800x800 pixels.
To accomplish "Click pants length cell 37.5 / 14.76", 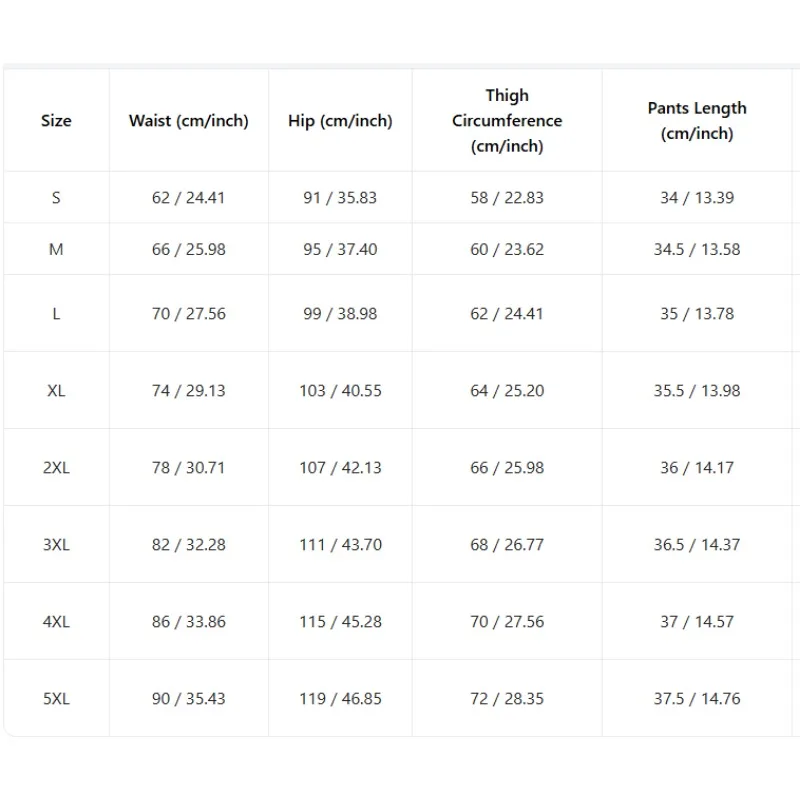I will (697, 698).
